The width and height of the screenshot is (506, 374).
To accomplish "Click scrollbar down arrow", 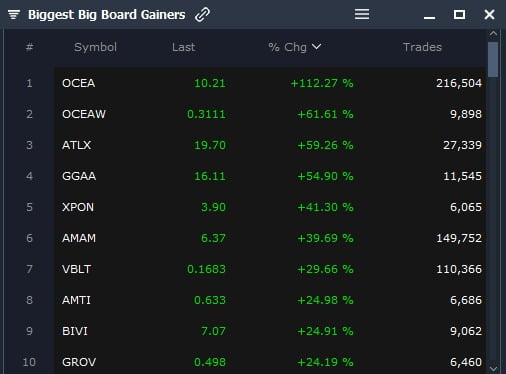I will (493, 369).
